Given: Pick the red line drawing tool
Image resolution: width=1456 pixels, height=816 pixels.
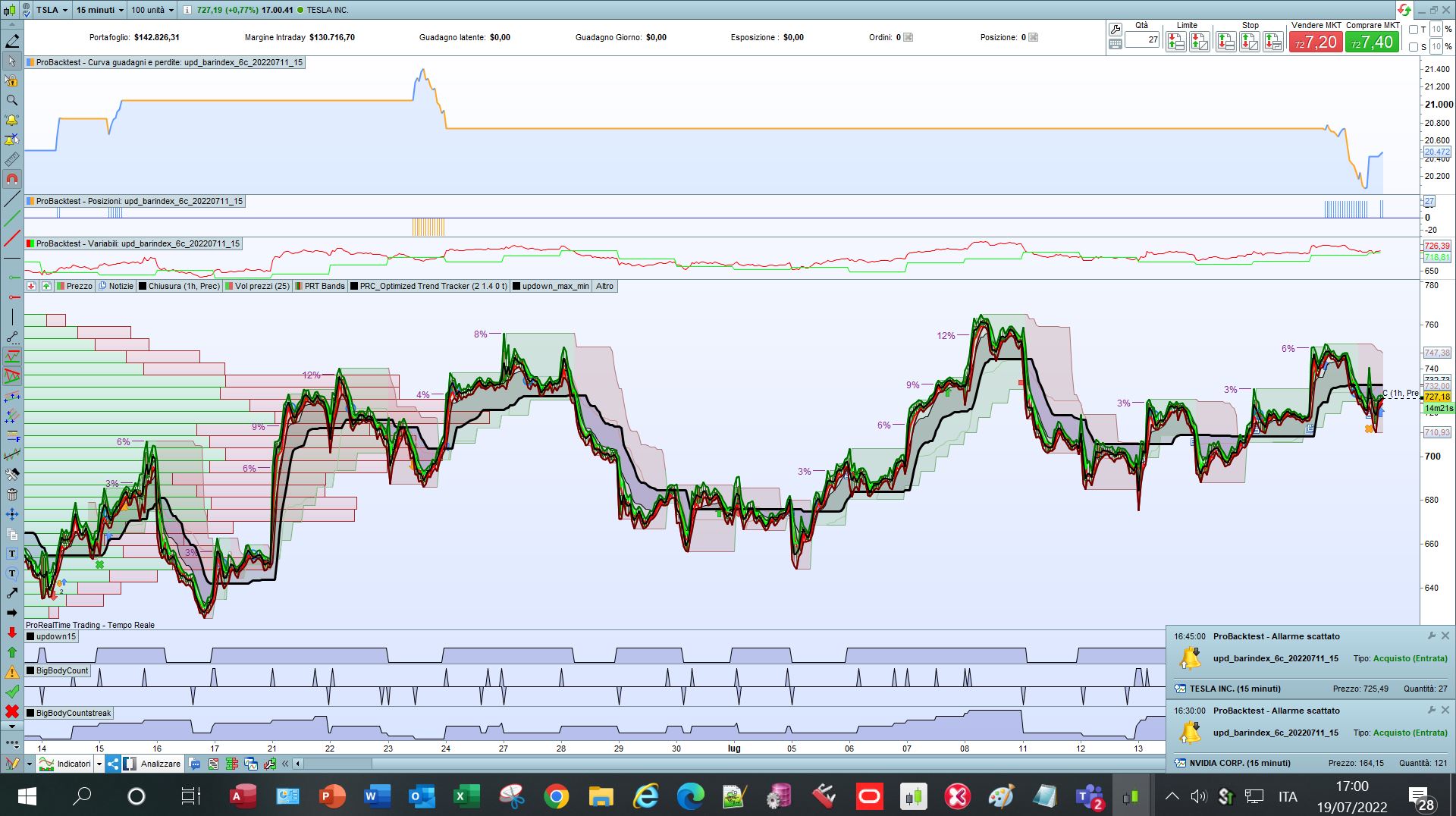Looking at the screenshot, I should coord(12,239).
